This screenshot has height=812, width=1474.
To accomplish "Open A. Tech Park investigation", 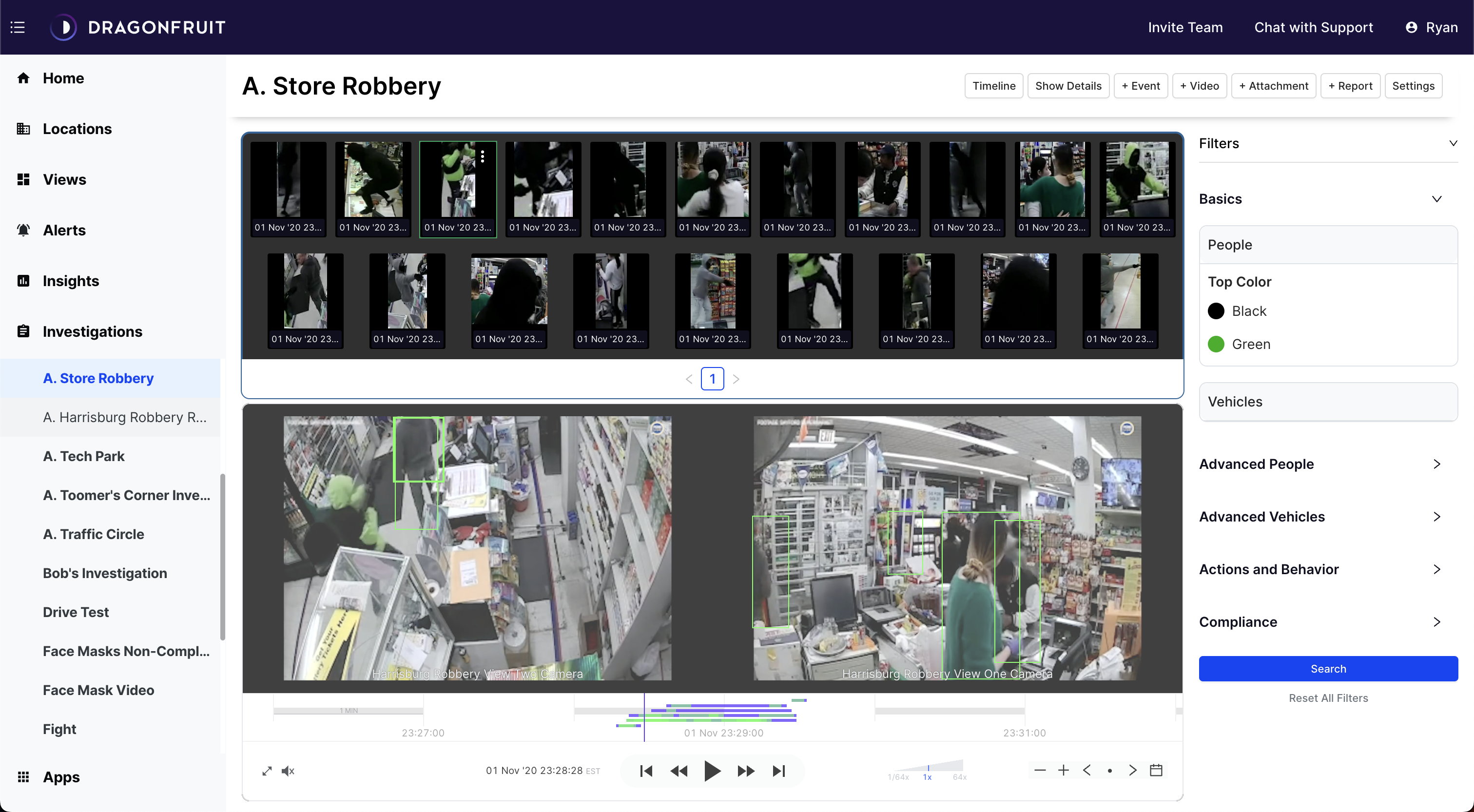I will pyautogui.click(x=83, y=456).
